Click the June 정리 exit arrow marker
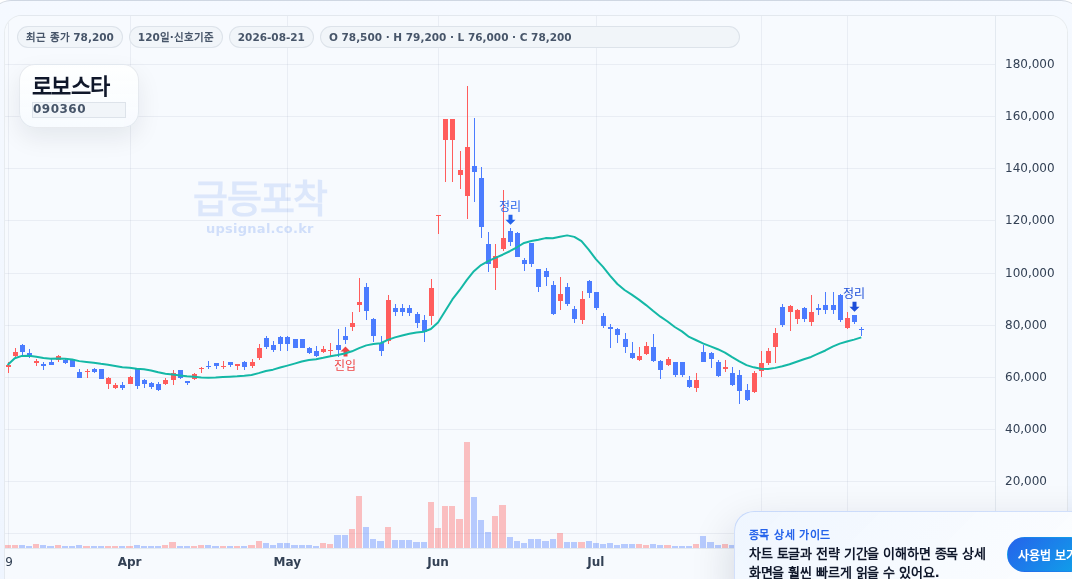1072x579 pixels. [510, 219]
